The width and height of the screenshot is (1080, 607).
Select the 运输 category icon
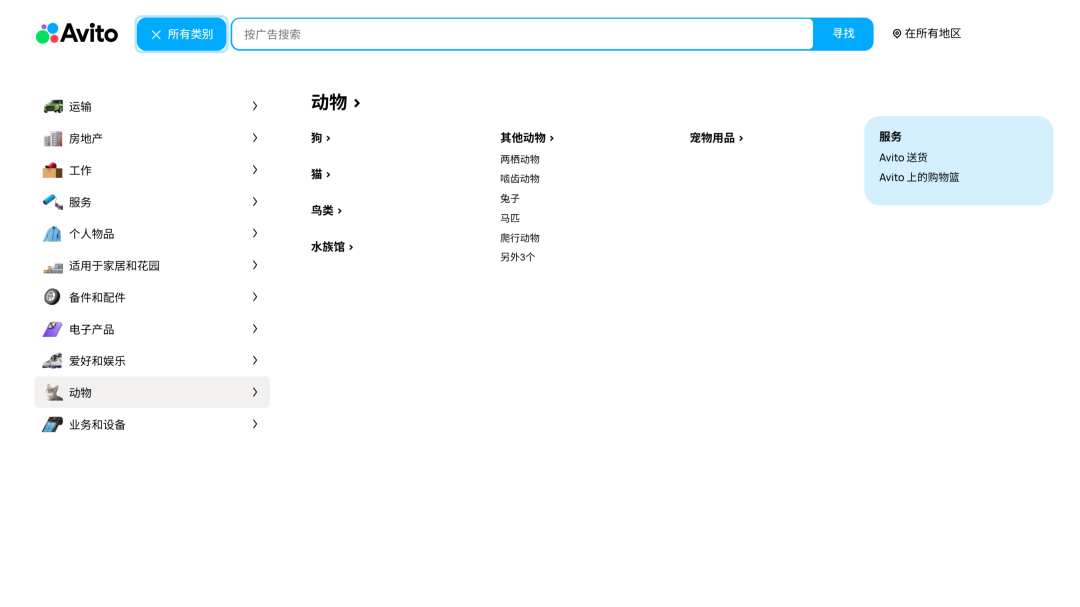tap(52, 106)
